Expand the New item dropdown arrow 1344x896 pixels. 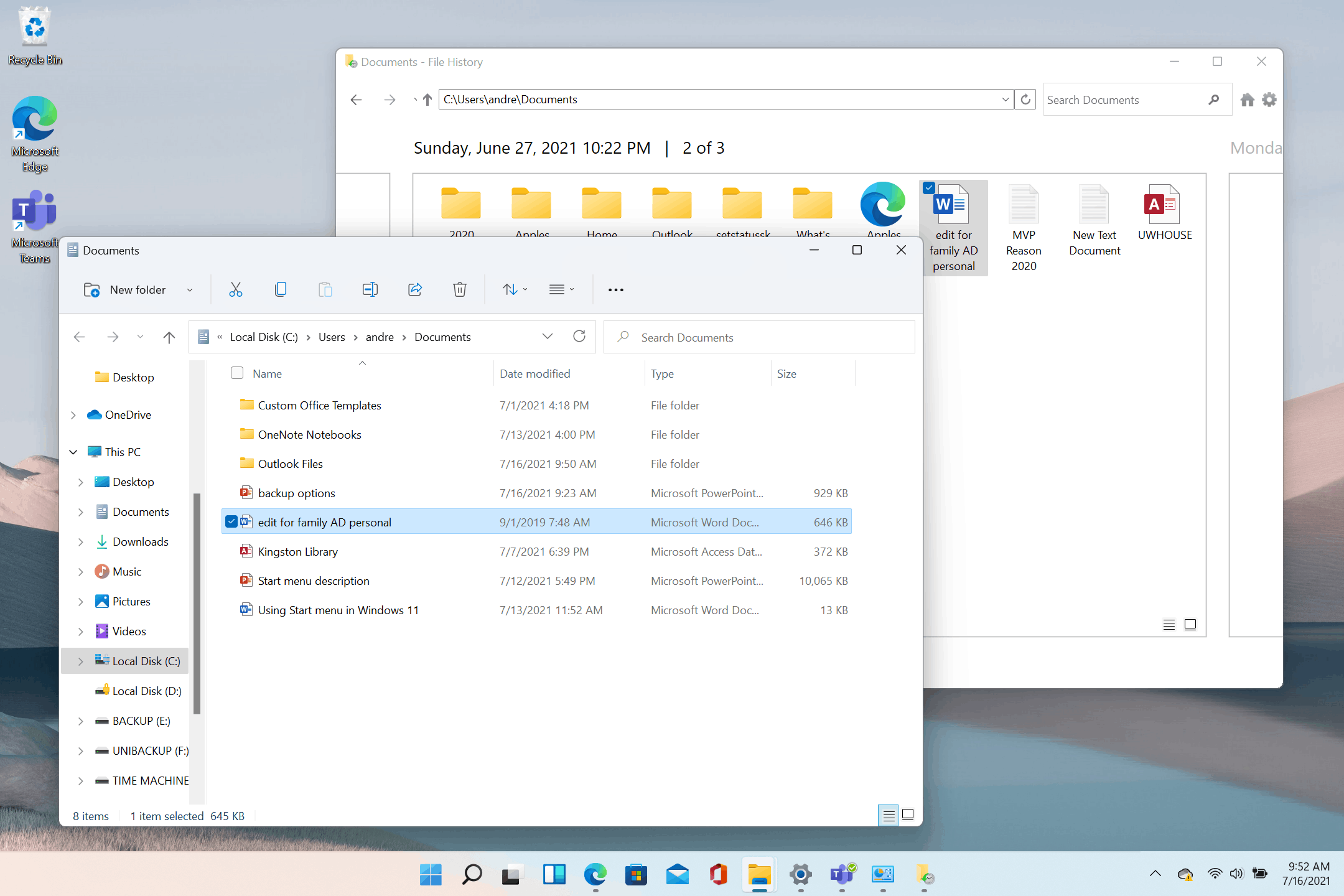pyautogui.click(x=190, y=290)
